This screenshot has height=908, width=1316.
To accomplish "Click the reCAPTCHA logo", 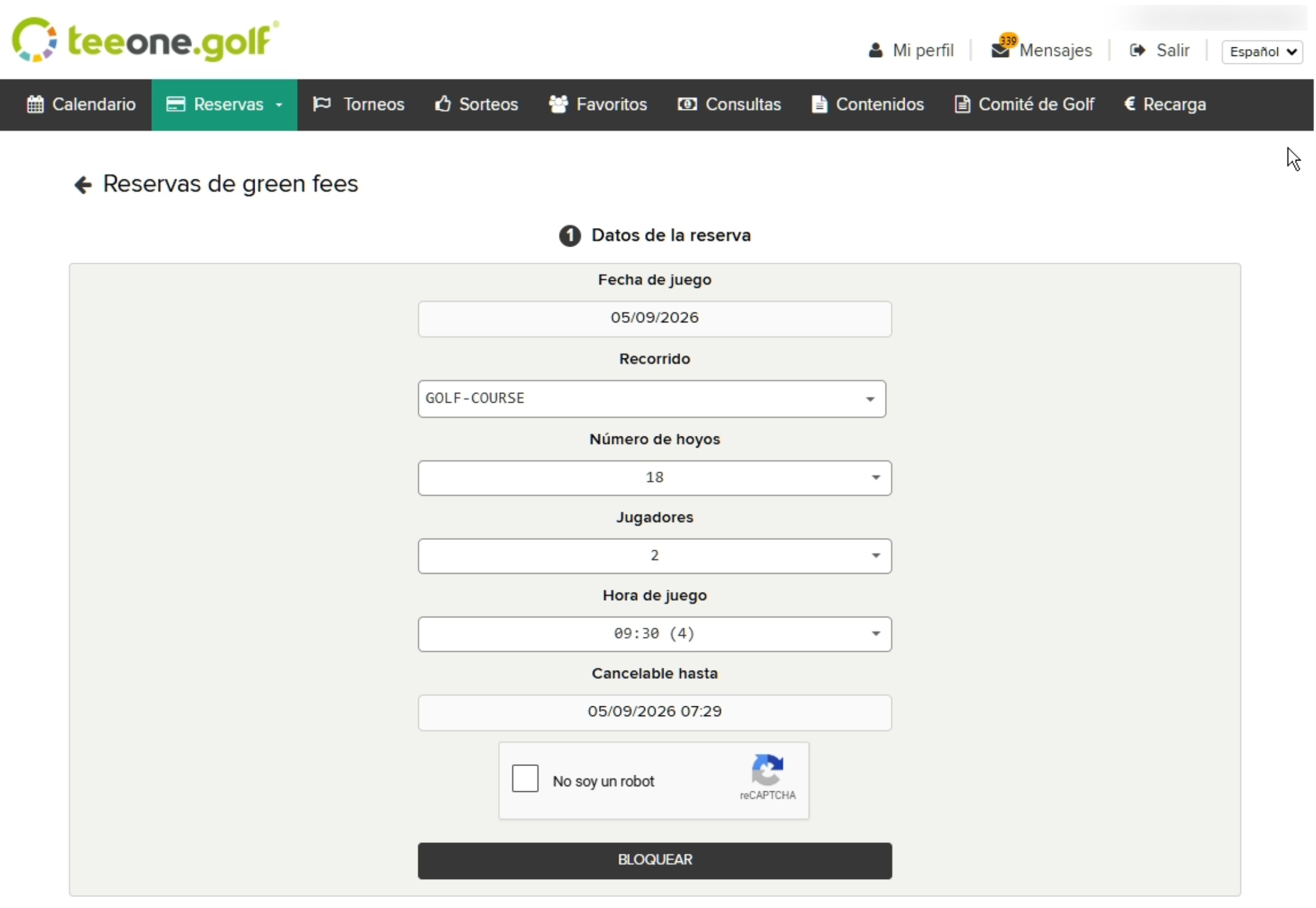I will [x=767, y=770].
